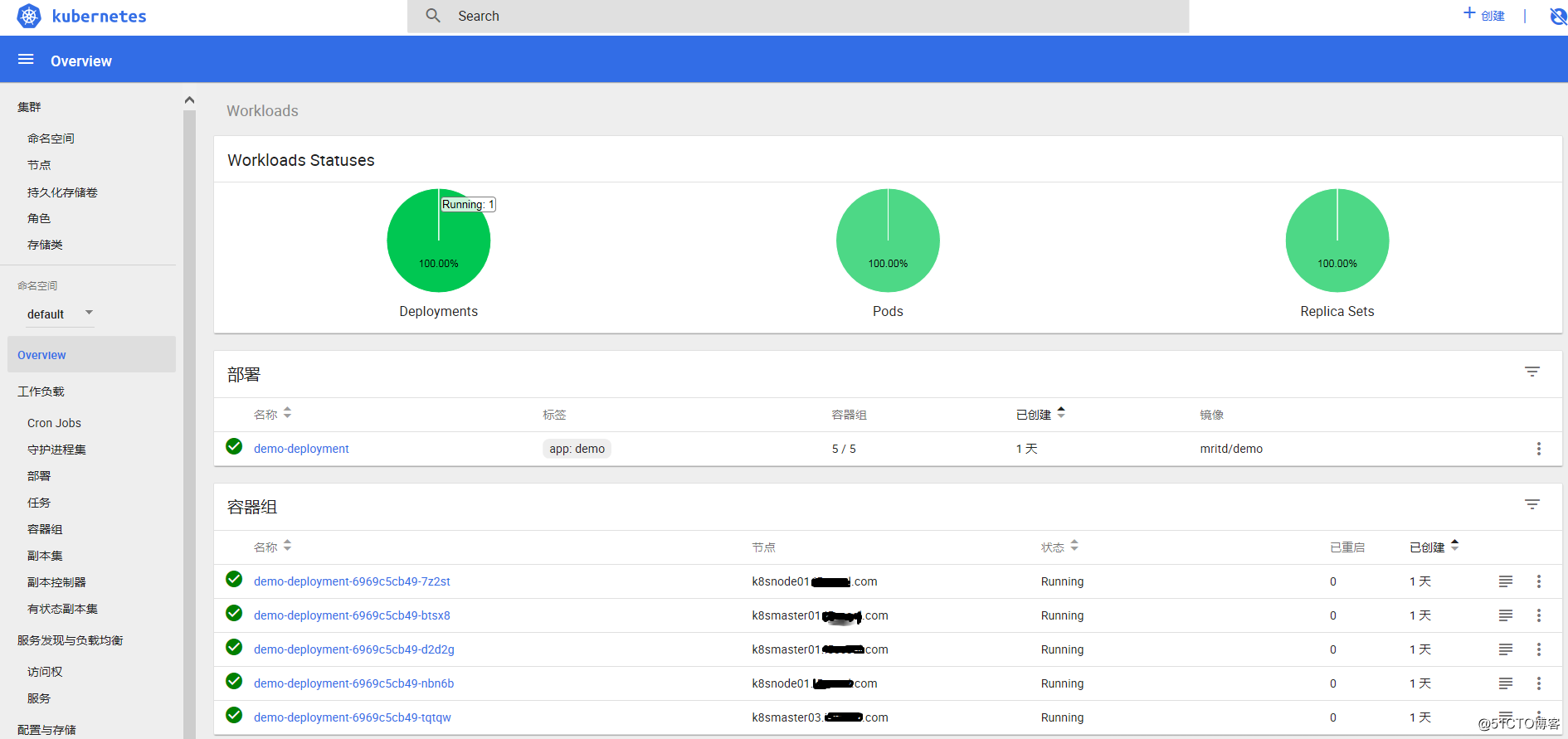Screen dimensions: 1568x739
Task: Click the plus create icon
Action: coord(1469,13)
